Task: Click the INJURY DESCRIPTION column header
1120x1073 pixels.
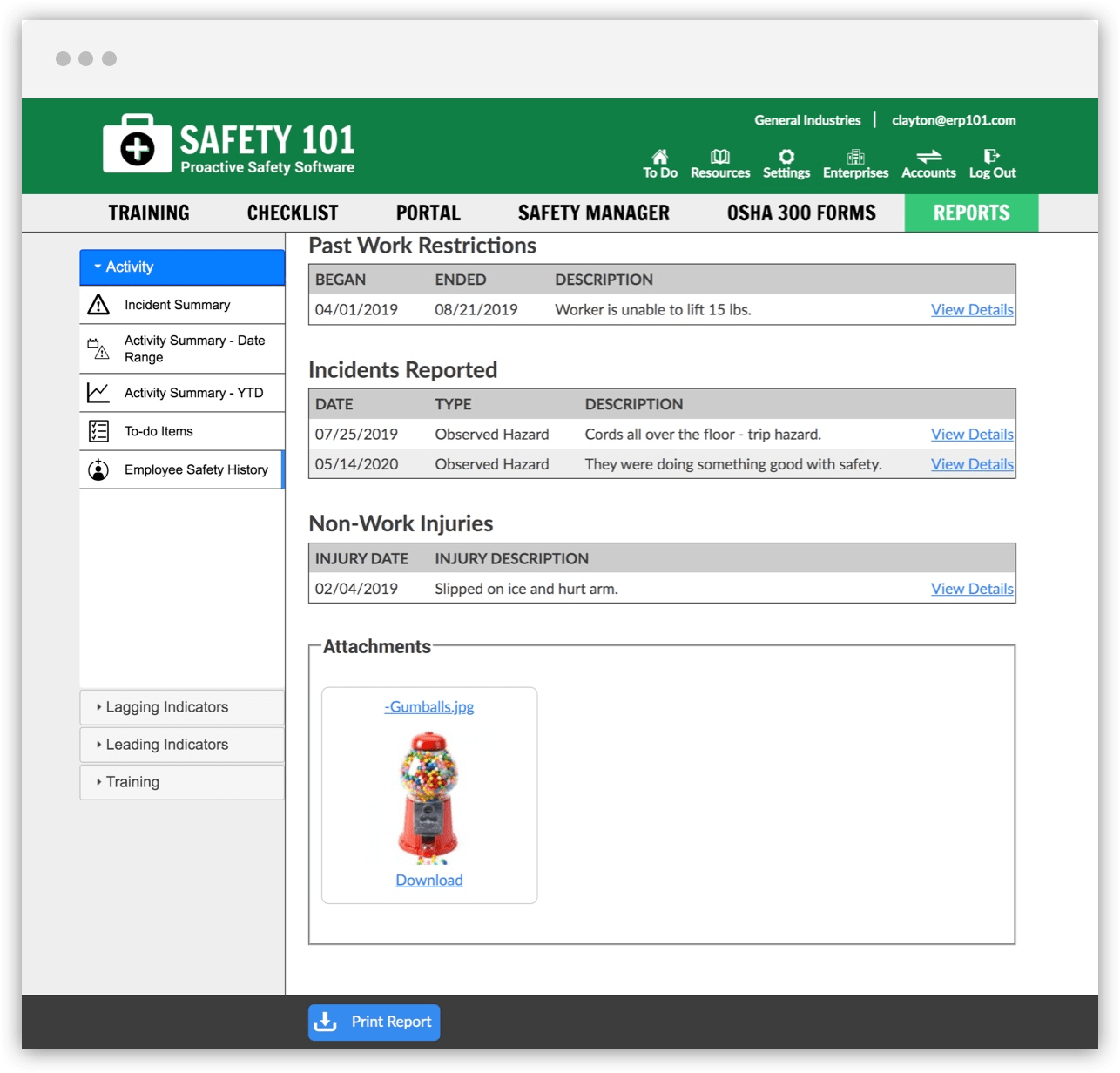Action: pos(512,559)
